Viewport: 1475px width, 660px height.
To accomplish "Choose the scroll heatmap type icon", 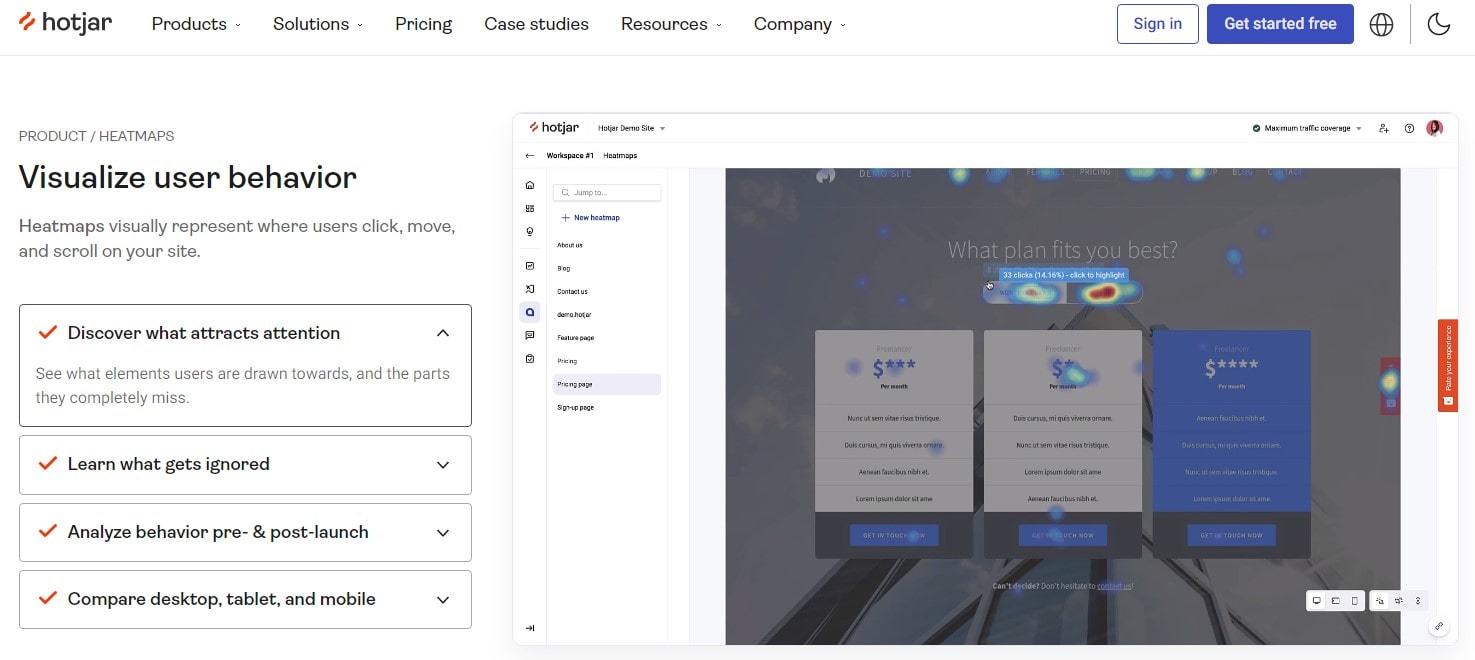I will coord(1417,601).
